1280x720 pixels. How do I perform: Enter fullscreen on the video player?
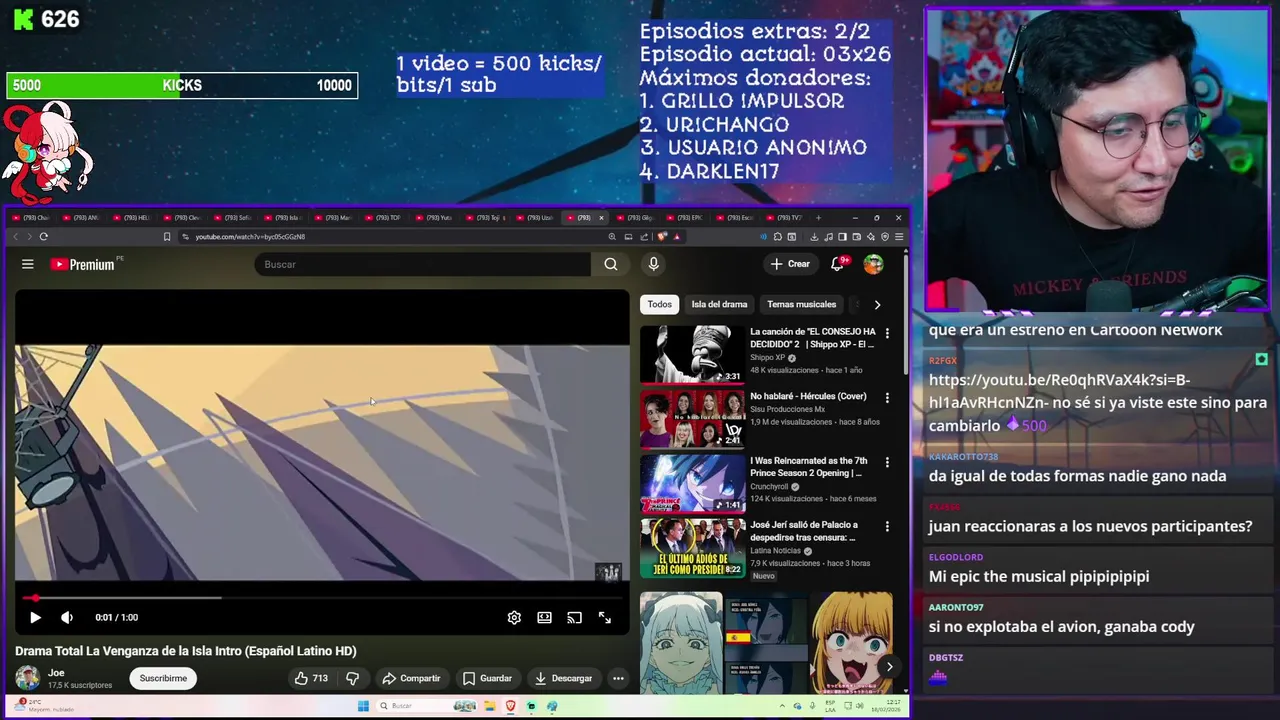click(605, 617)
